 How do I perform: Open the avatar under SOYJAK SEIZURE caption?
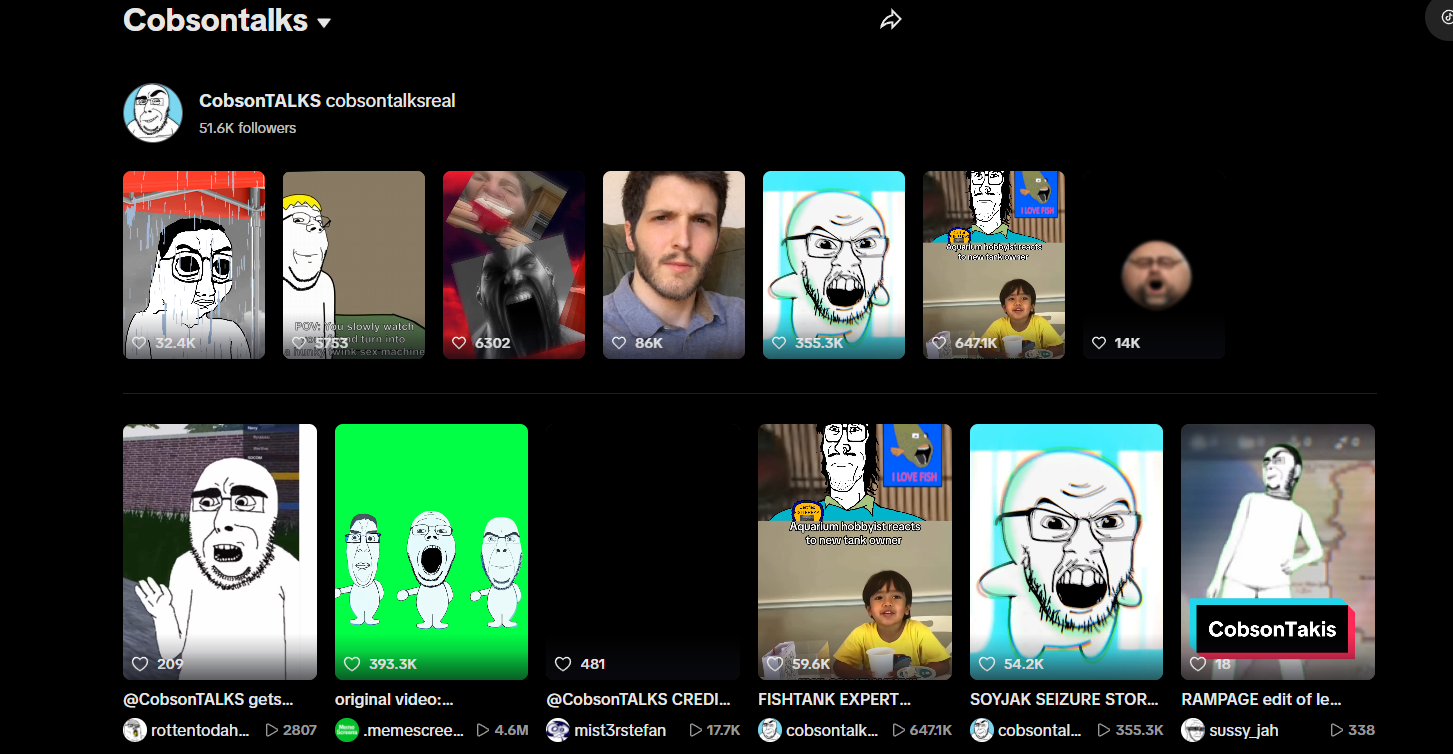point(982,730)
